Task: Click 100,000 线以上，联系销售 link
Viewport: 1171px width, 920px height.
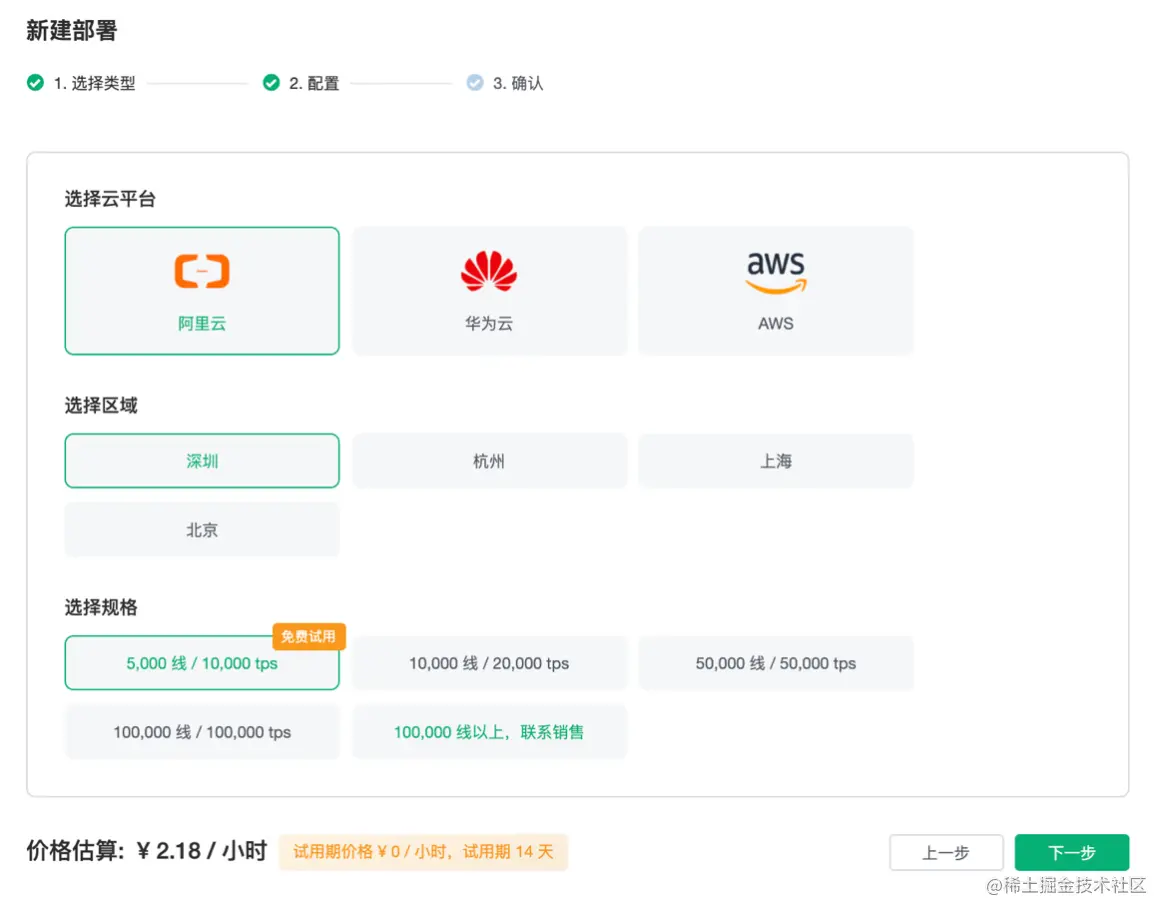Action: tap(488, 732)
